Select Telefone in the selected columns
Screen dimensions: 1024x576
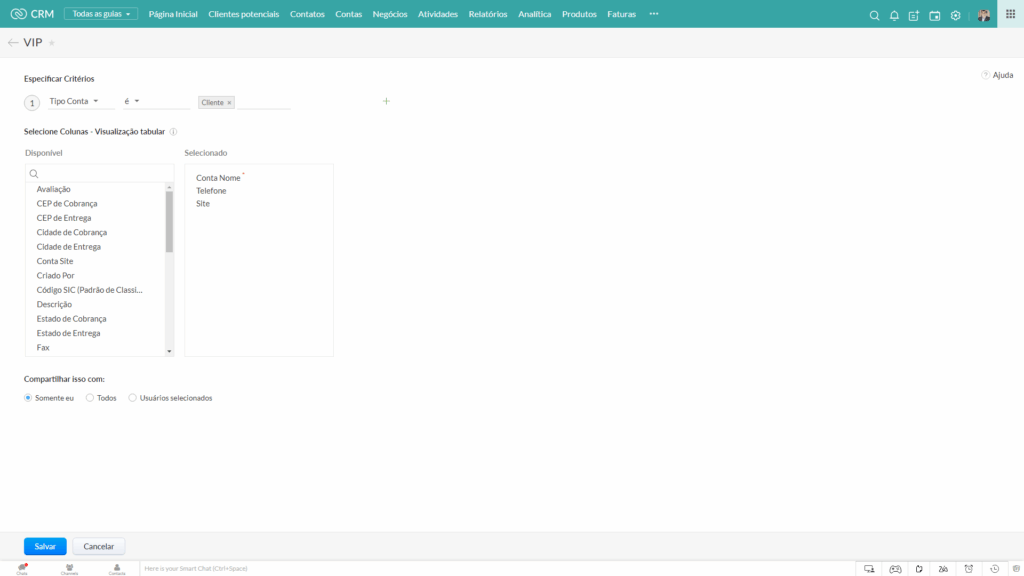point(211,191)
